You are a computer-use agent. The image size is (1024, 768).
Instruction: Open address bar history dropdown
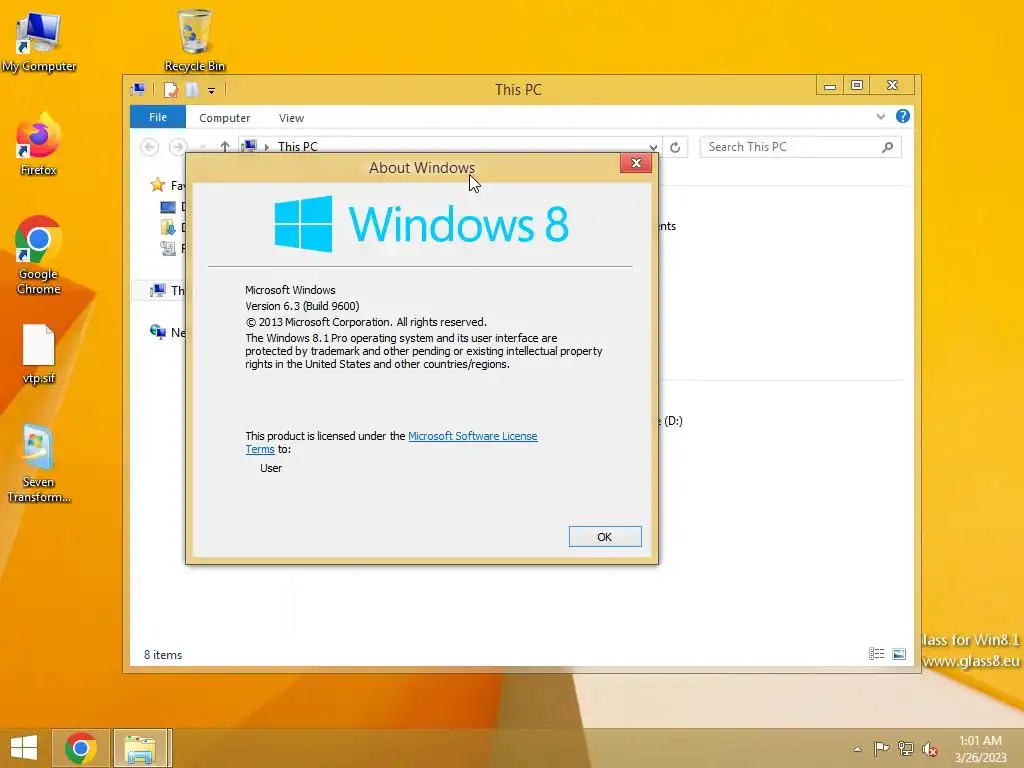pos(652,147)
